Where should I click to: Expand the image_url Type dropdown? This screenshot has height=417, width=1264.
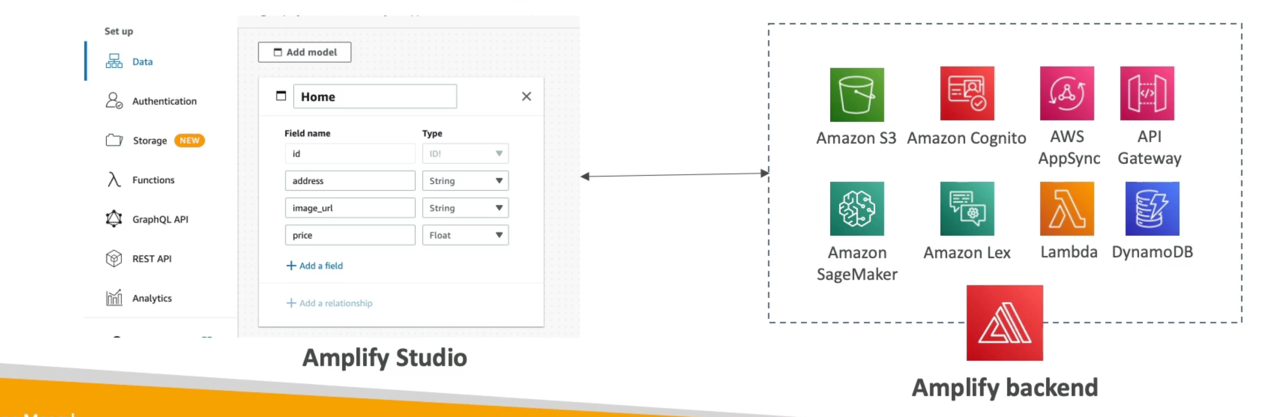pos(465,208)
